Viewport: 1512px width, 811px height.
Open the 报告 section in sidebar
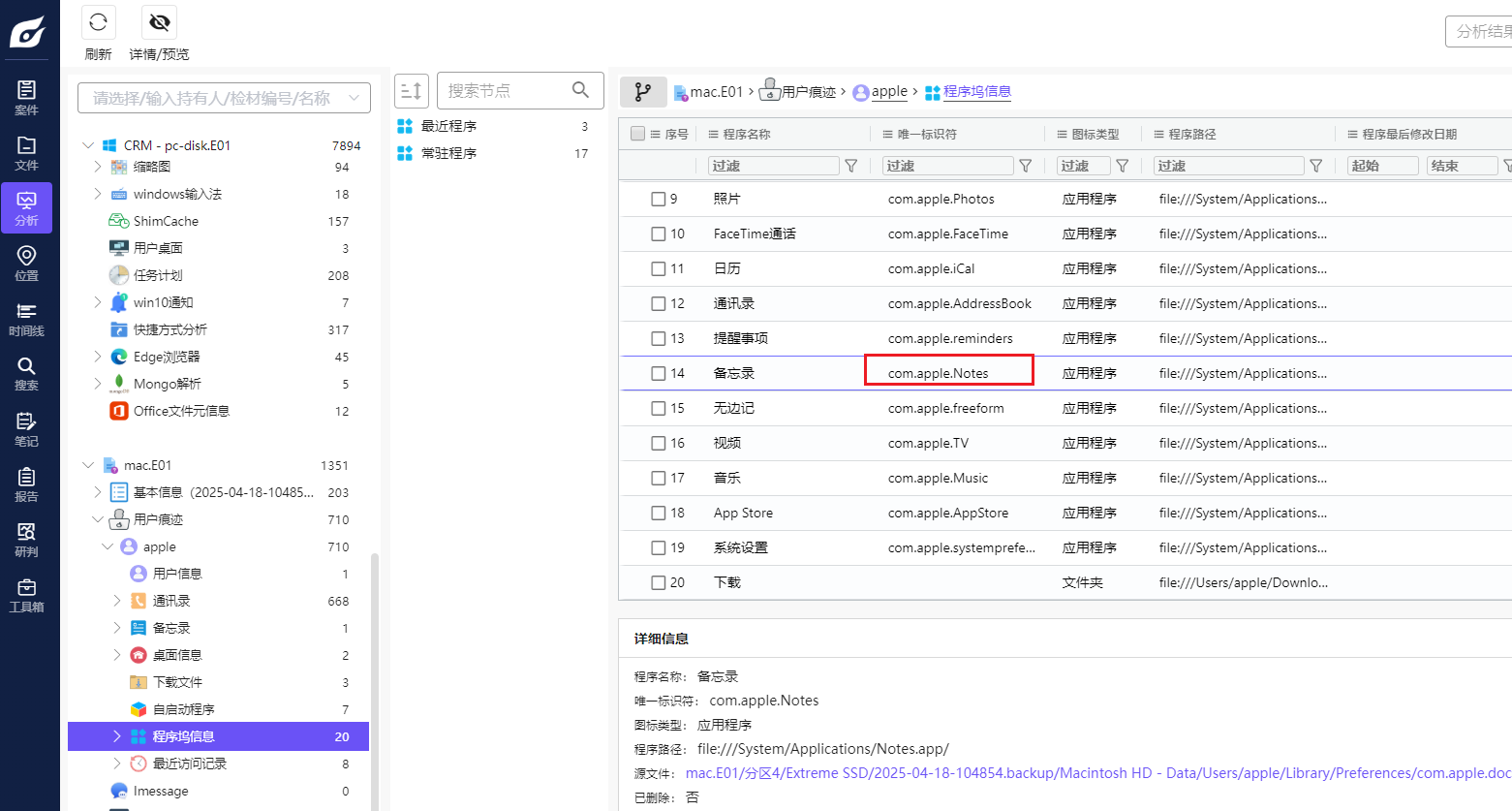pyautogui.click(x=27, y=484)
